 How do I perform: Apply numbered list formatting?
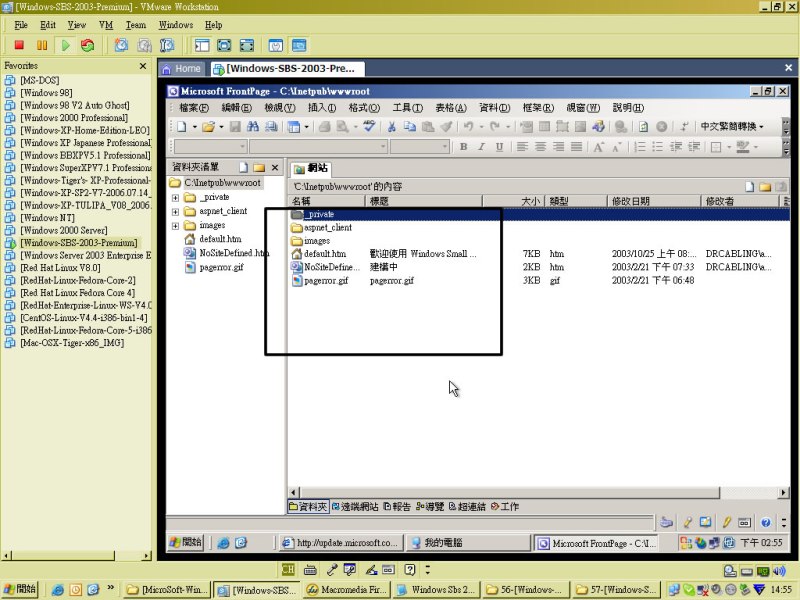[x=640, y=147]
